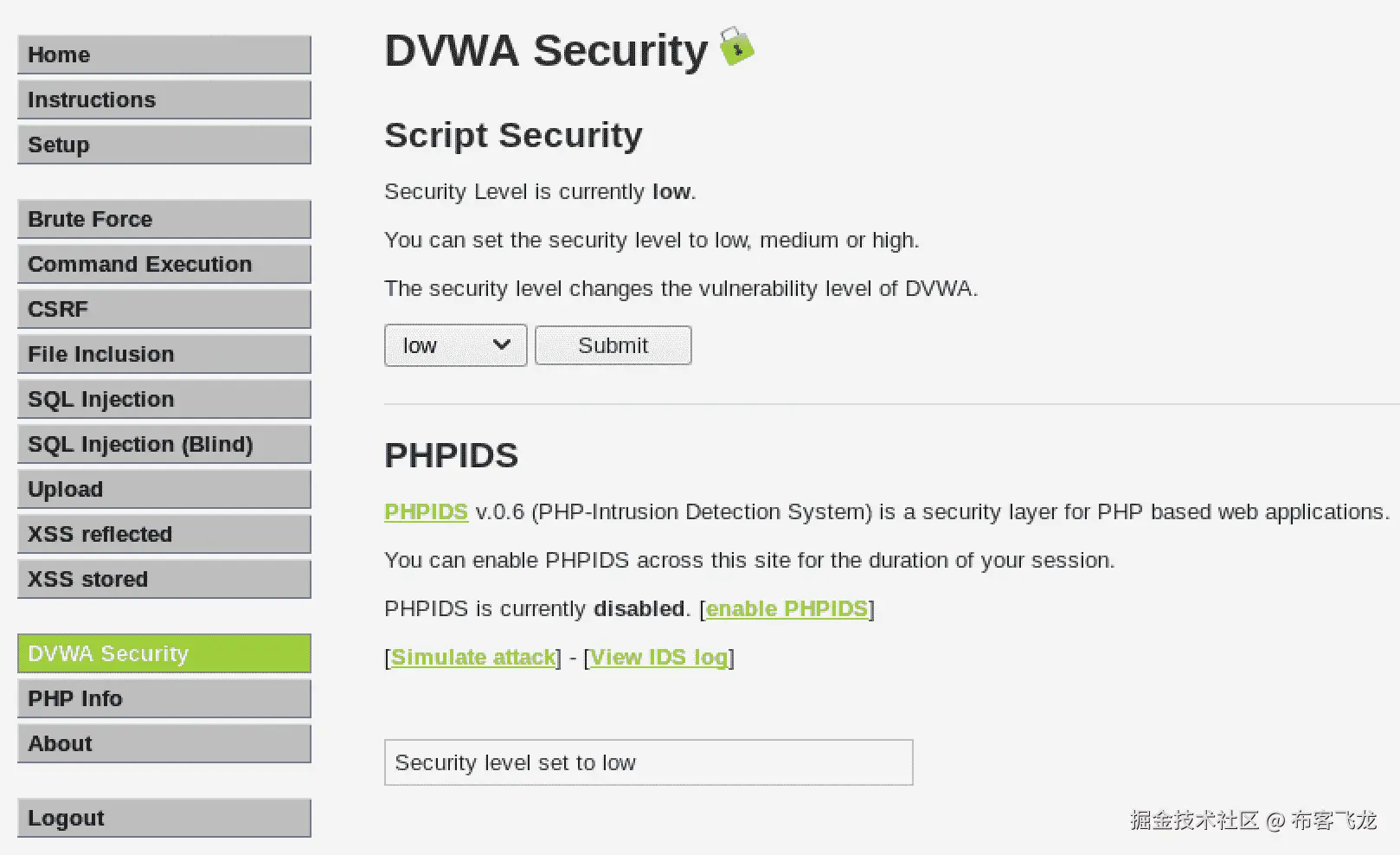Viewport: 1400px width, 855px height.
Task: Open the PHPIDS hyperlink
Action: [426, 511]
